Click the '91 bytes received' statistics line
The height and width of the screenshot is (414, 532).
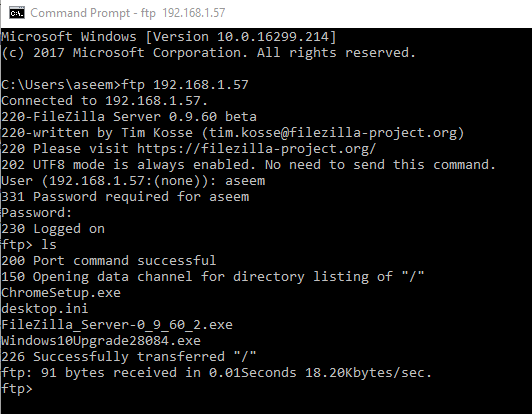[216, 373]
